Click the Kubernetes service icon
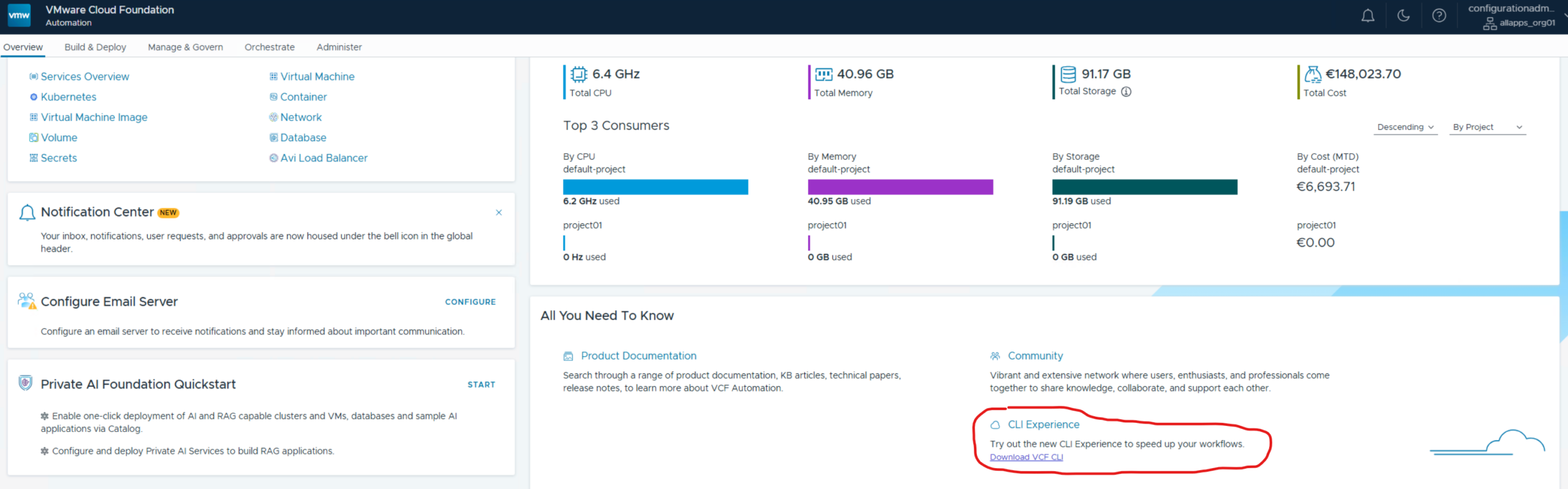Viewport: 1568px width, 489px height. 34,97
